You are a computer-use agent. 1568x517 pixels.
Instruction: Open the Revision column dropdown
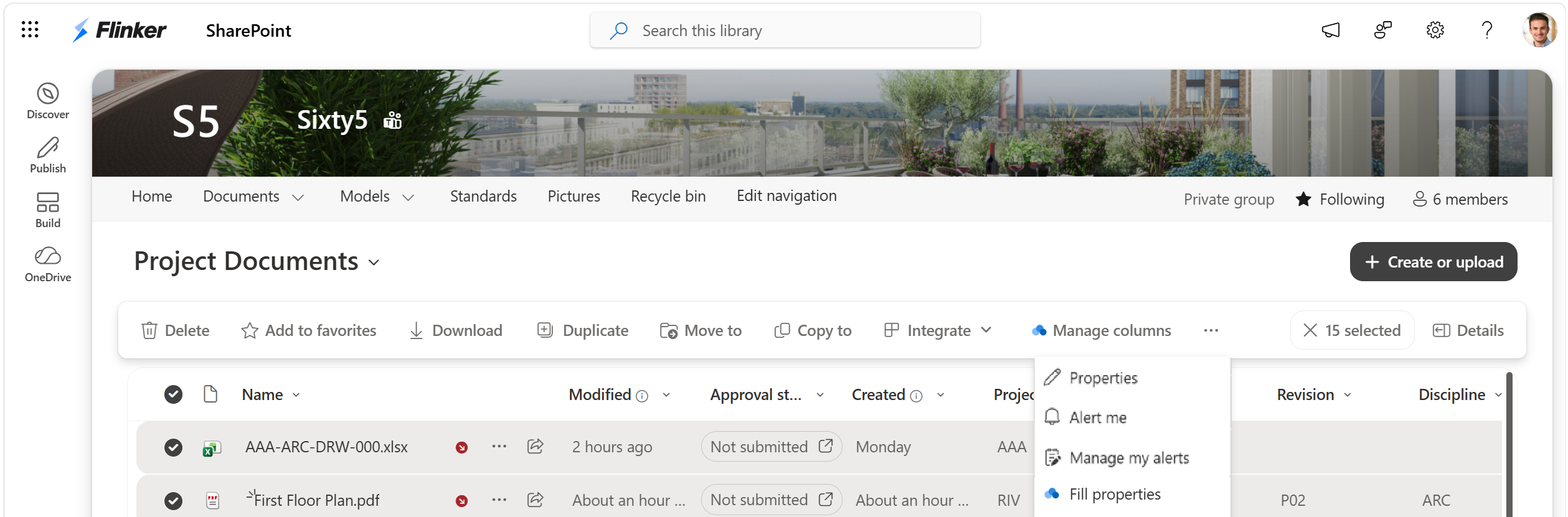click(1347, 395)
